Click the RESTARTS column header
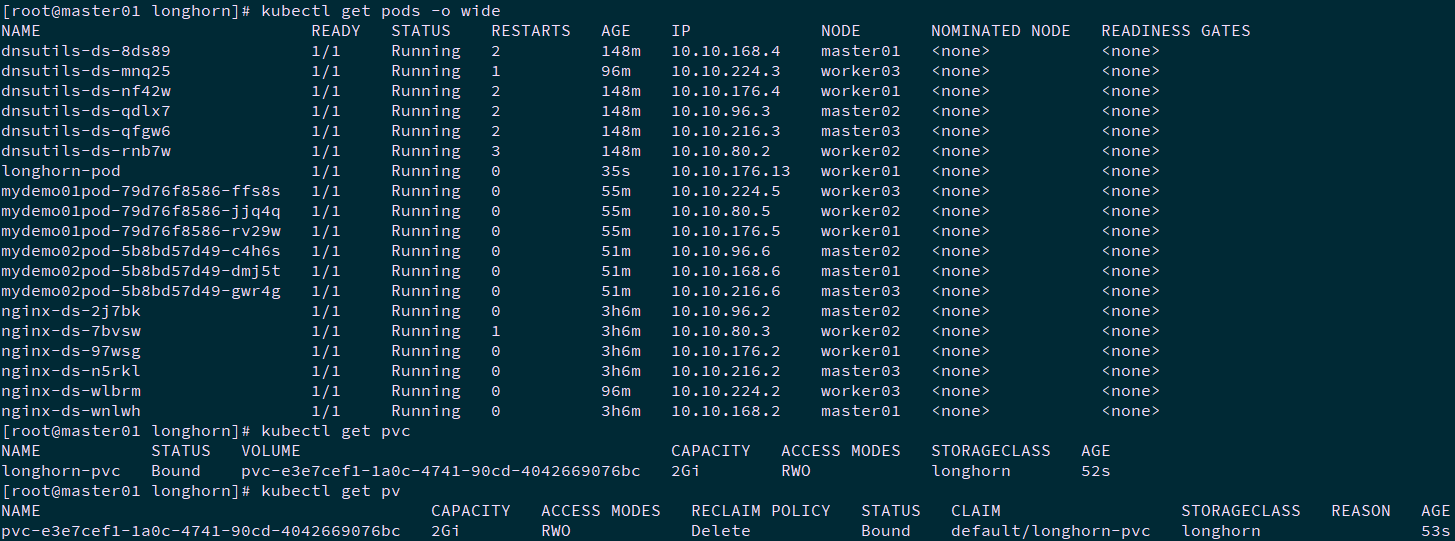Screen dimensions: 1455x541 point(531,31)
